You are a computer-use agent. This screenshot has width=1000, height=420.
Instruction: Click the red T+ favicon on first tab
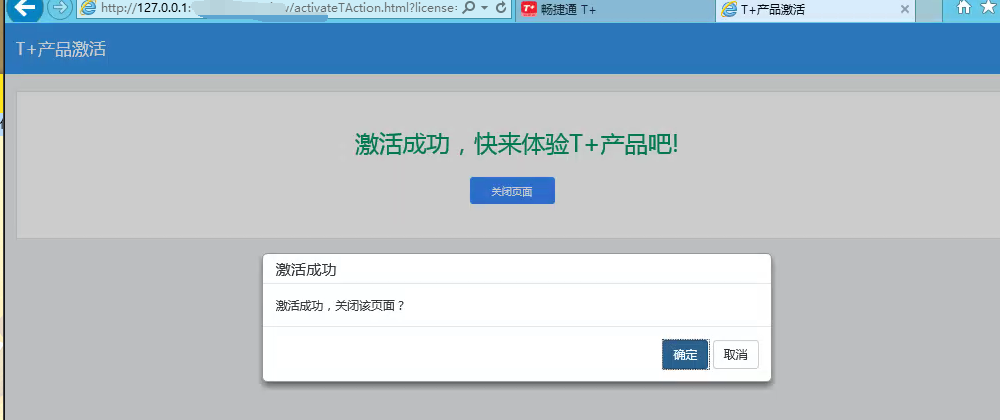click(x=528, y=8)
